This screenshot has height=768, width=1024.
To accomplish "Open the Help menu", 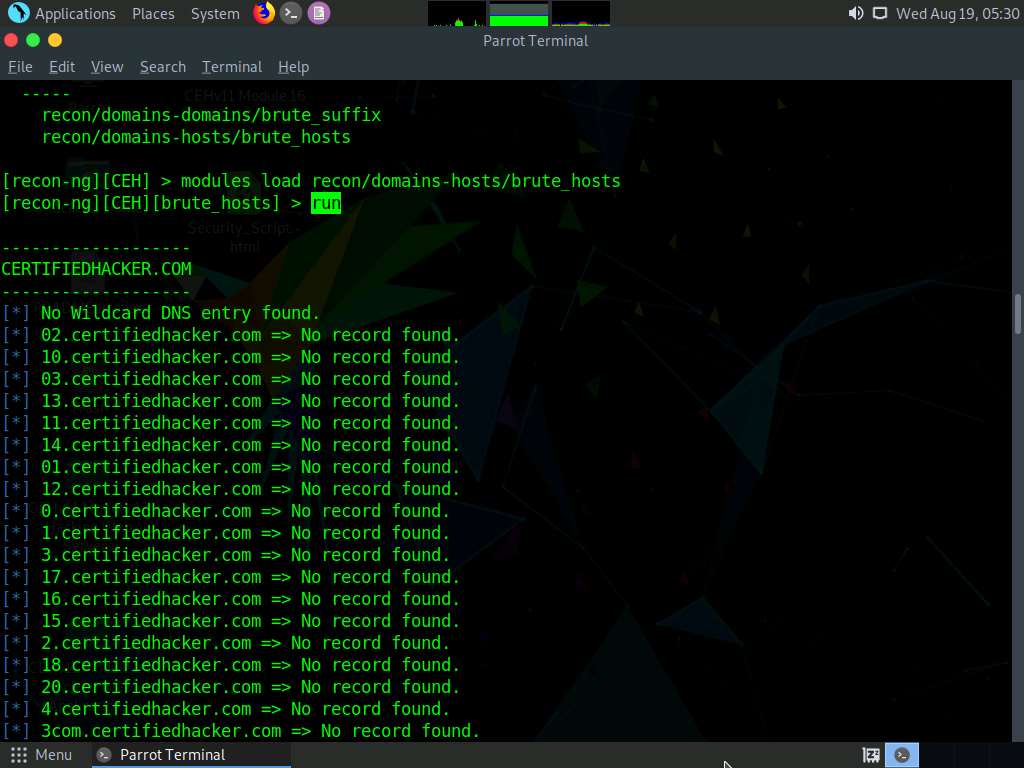I will point(293,67).
